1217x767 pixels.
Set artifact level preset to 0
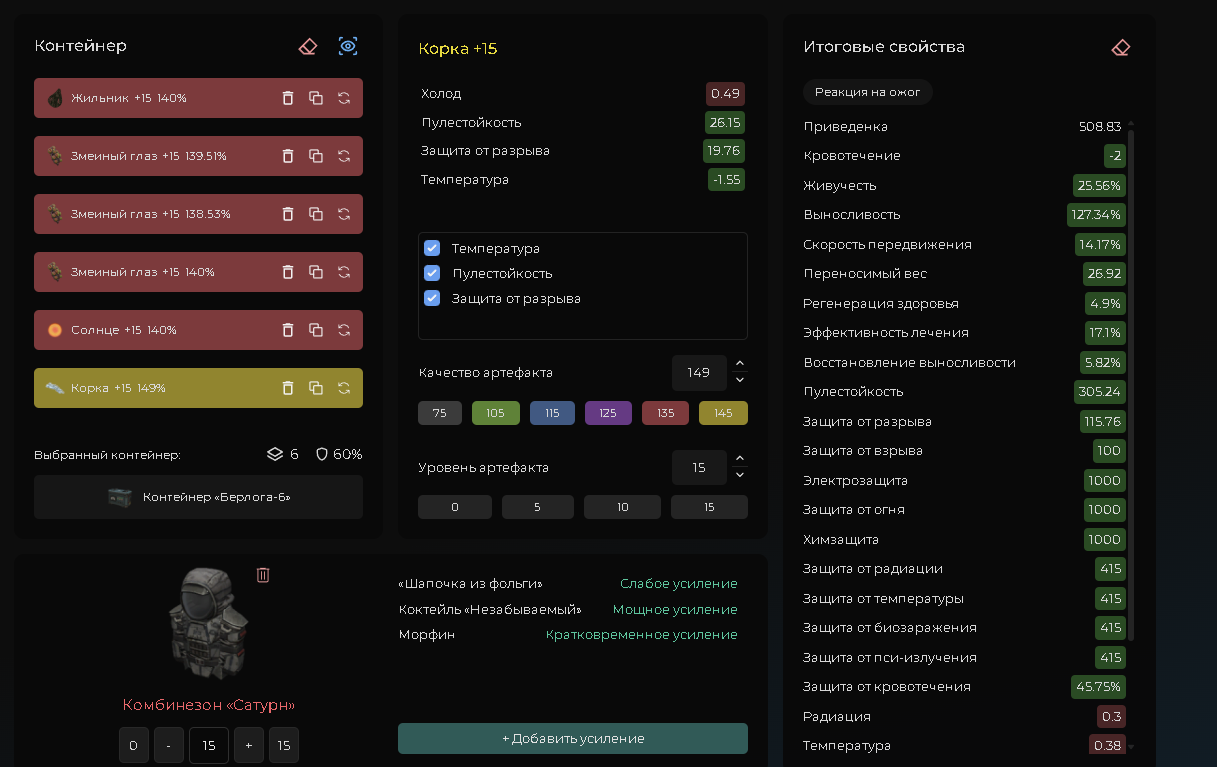pyautogui.click(x=455, y=507)
